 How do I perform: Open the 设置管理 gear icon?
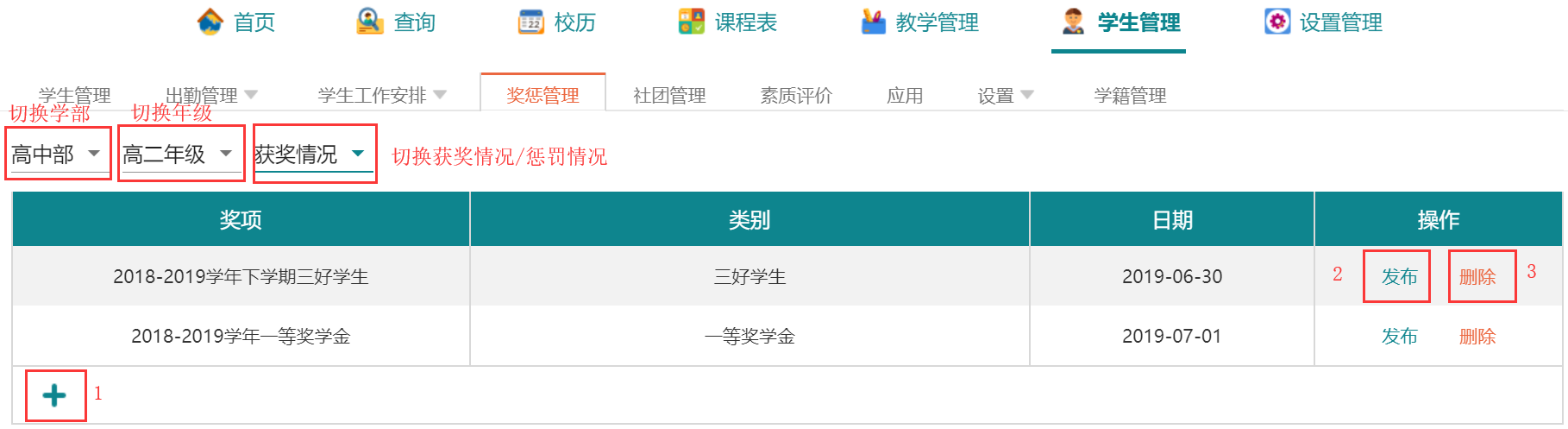tap(1277, 22)
